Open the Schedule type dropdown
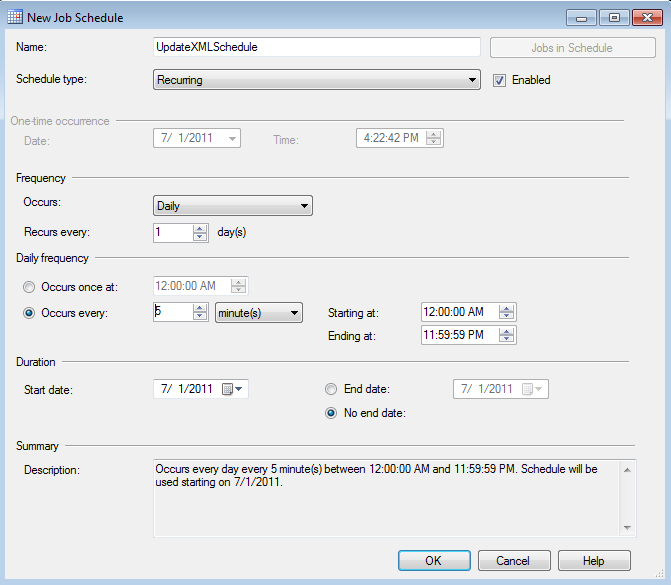 [317, 80]
